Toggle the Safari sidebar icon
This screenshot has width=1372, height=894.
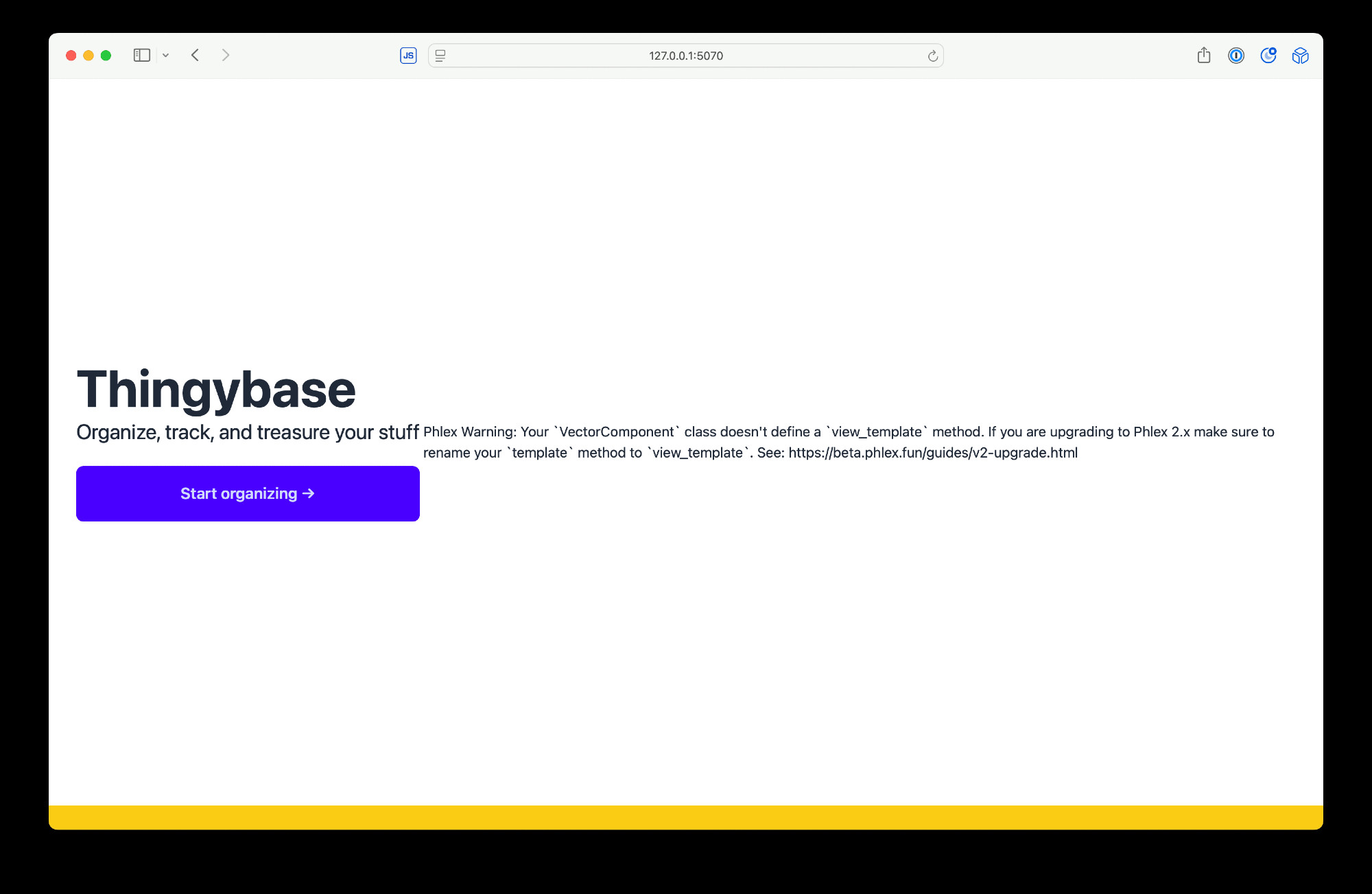tap(141, 55)
